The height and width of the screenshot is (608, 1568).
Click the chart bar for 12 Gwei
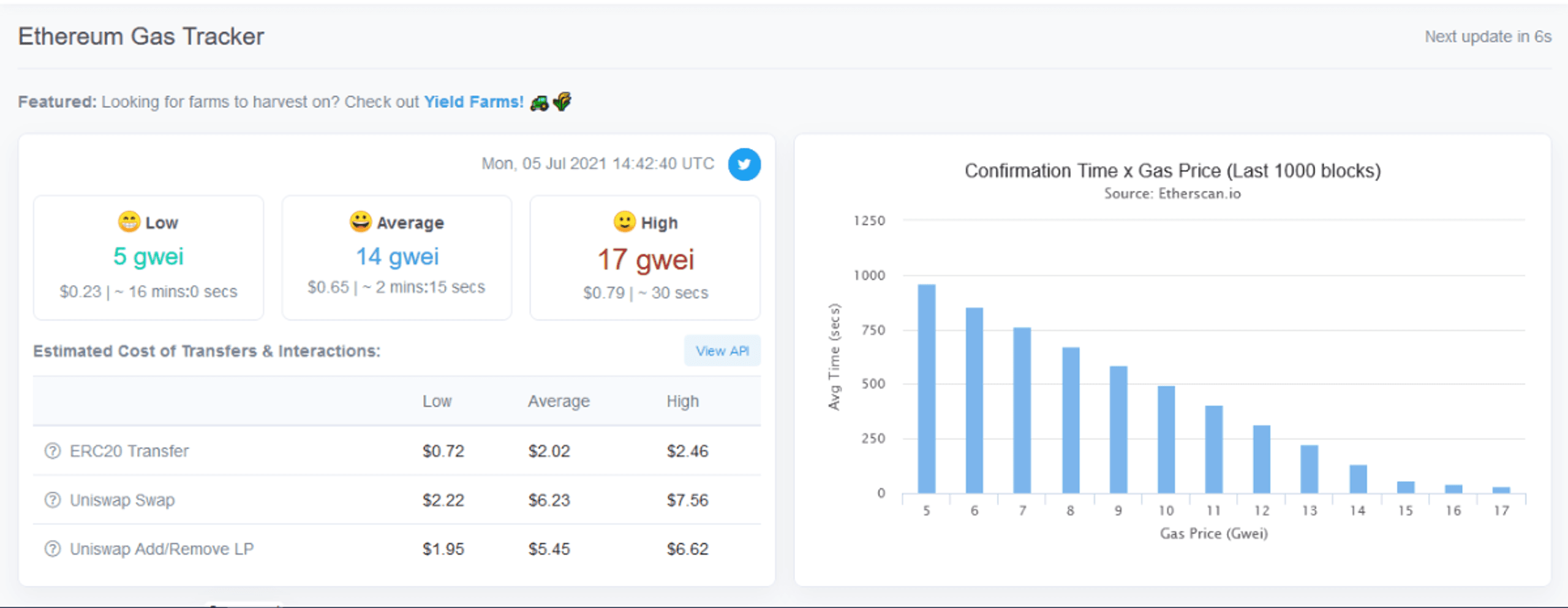click(x=1262, y=459)
